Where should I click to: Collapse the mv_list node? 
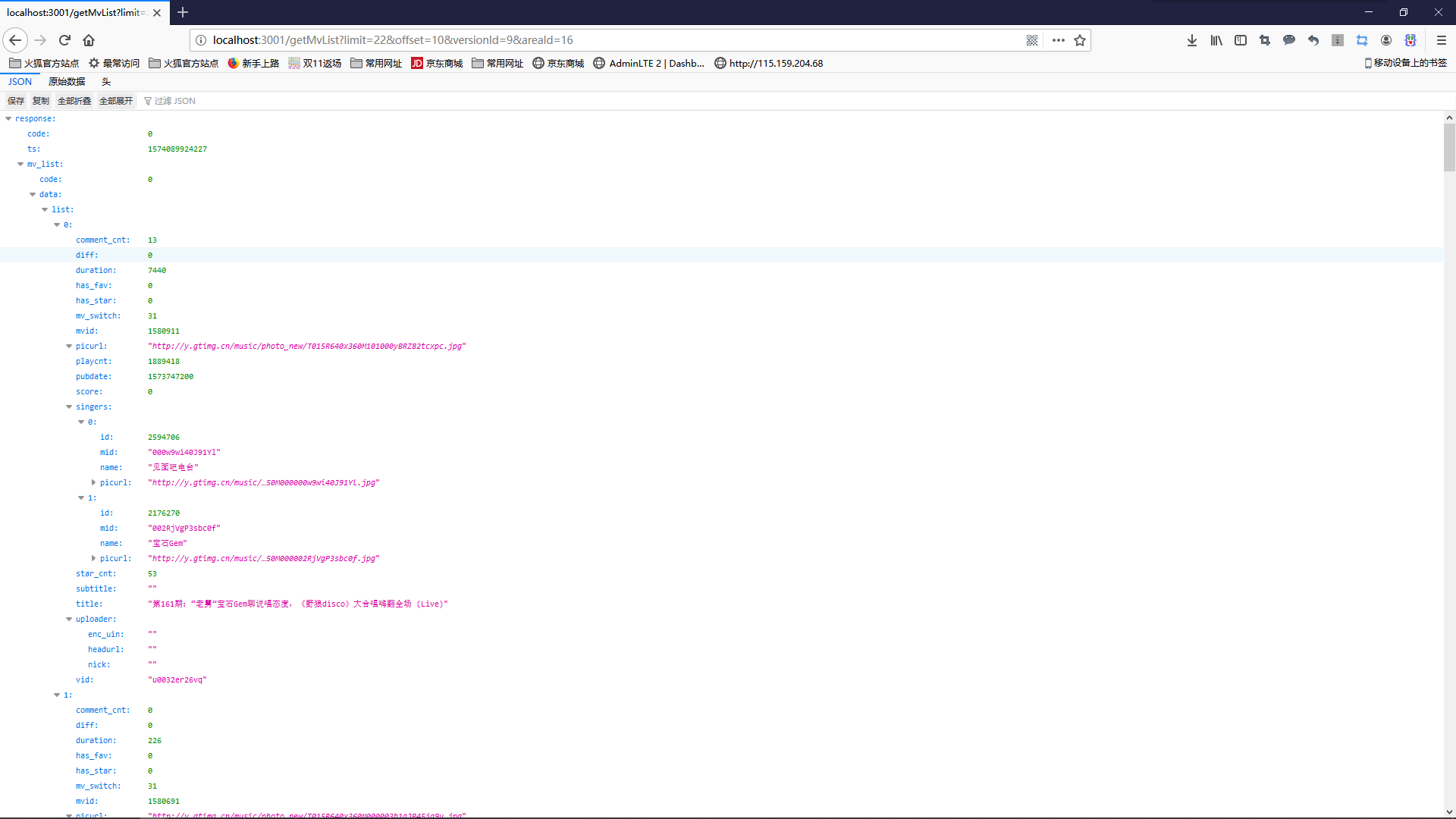[20, 164]
